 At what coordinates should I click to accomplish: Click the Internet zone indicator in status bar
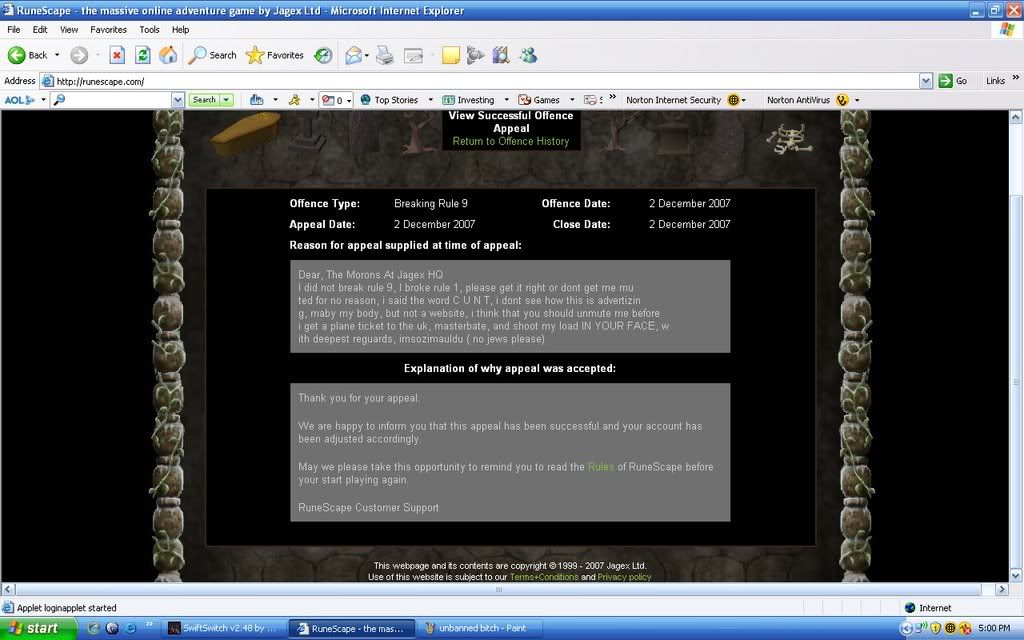(927, 608)
